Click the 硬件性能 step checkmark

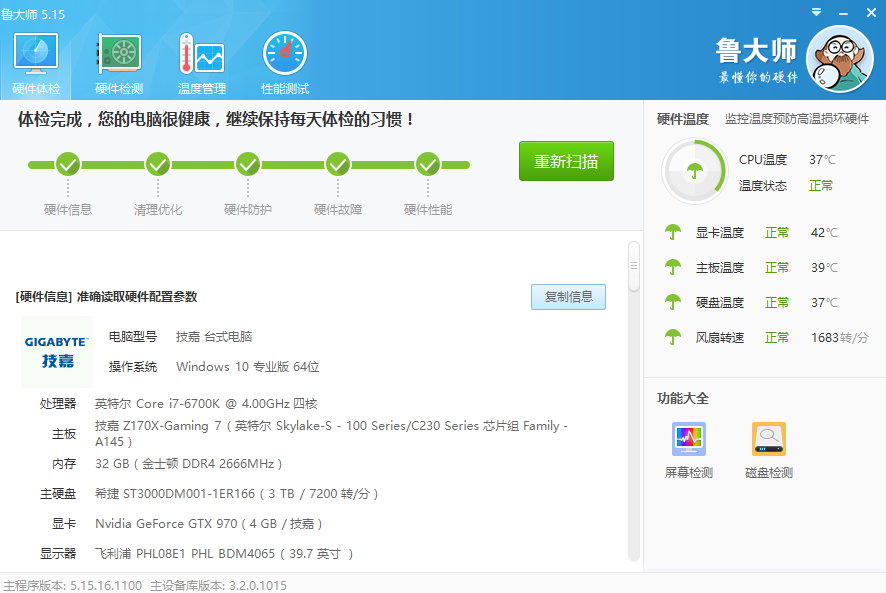coord(428,165)
